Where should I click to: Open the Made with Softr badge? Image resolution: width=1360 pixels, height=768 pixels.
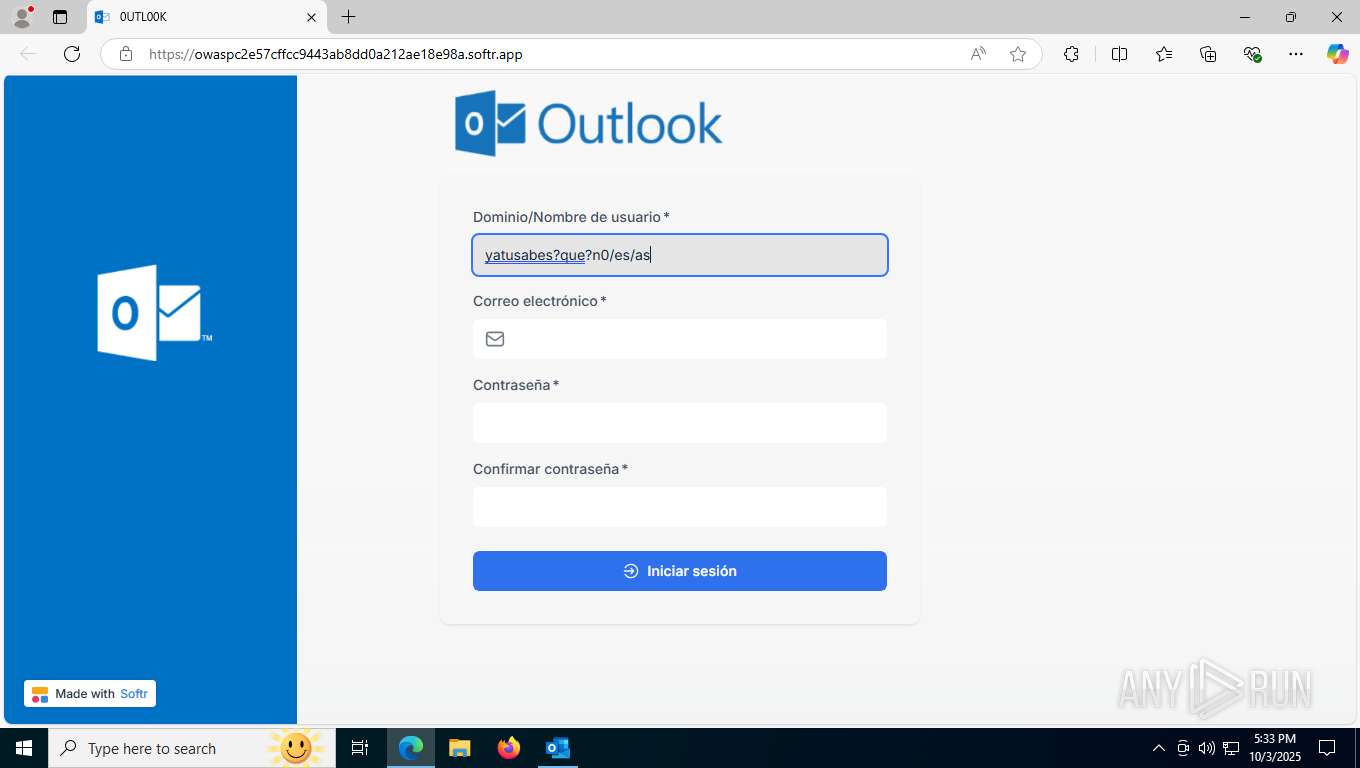[x=90, y=694]
